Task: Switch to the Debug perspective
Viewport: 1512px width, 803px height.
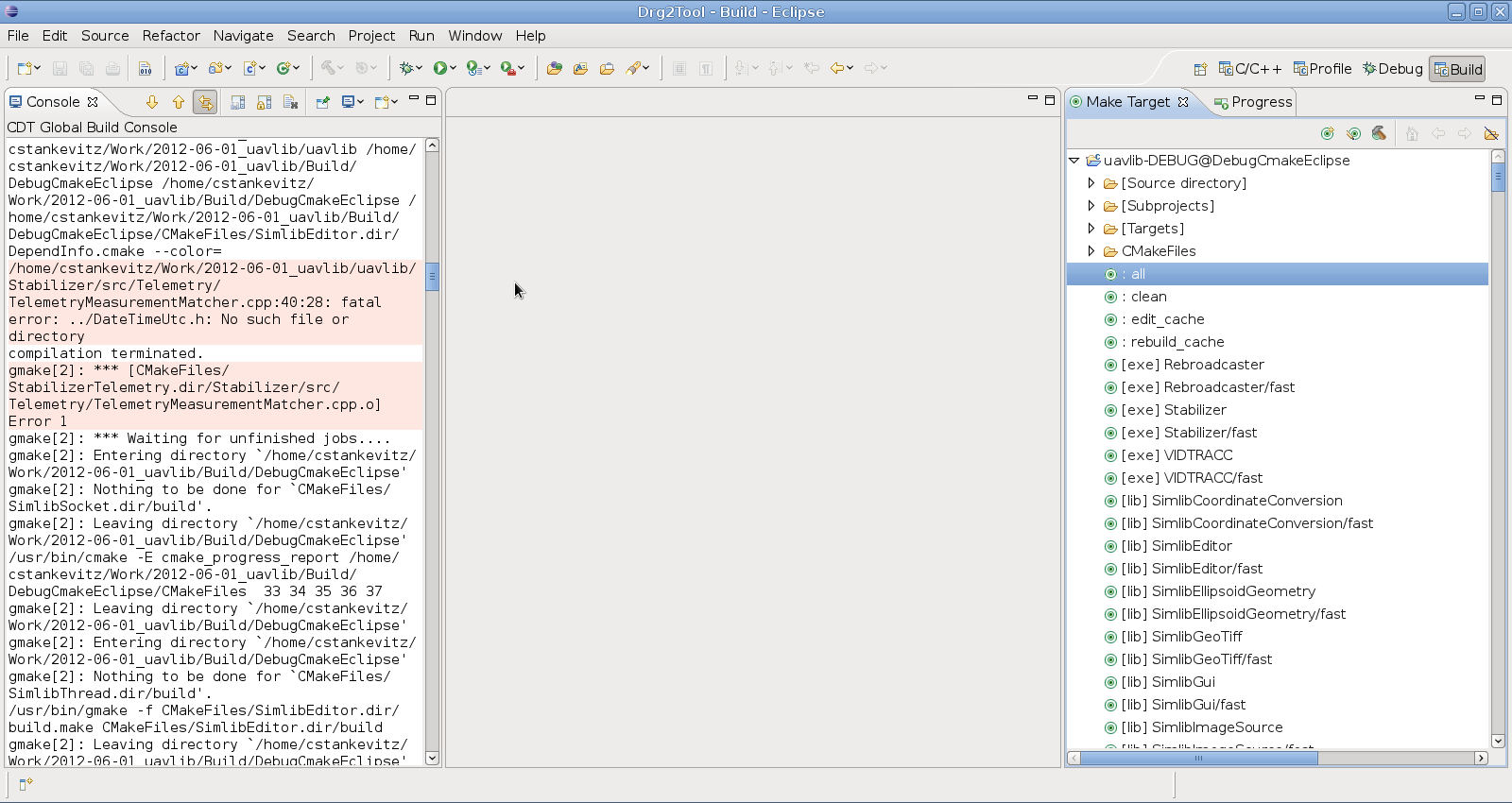Action: (1392, 69)
